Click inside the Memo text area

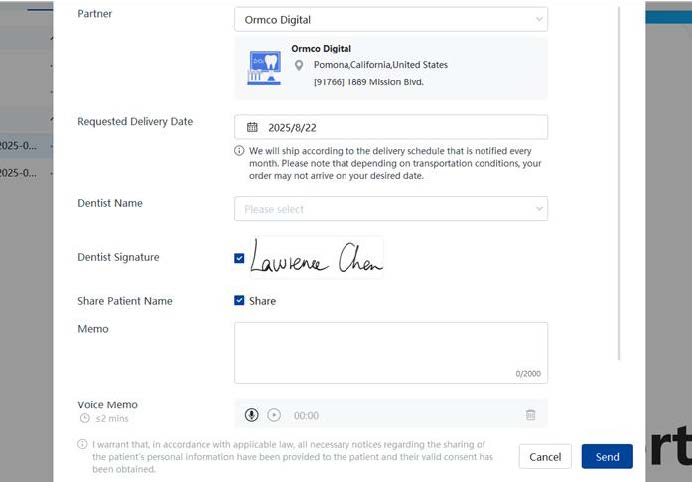pyautogui.click(x=390, y=350)
